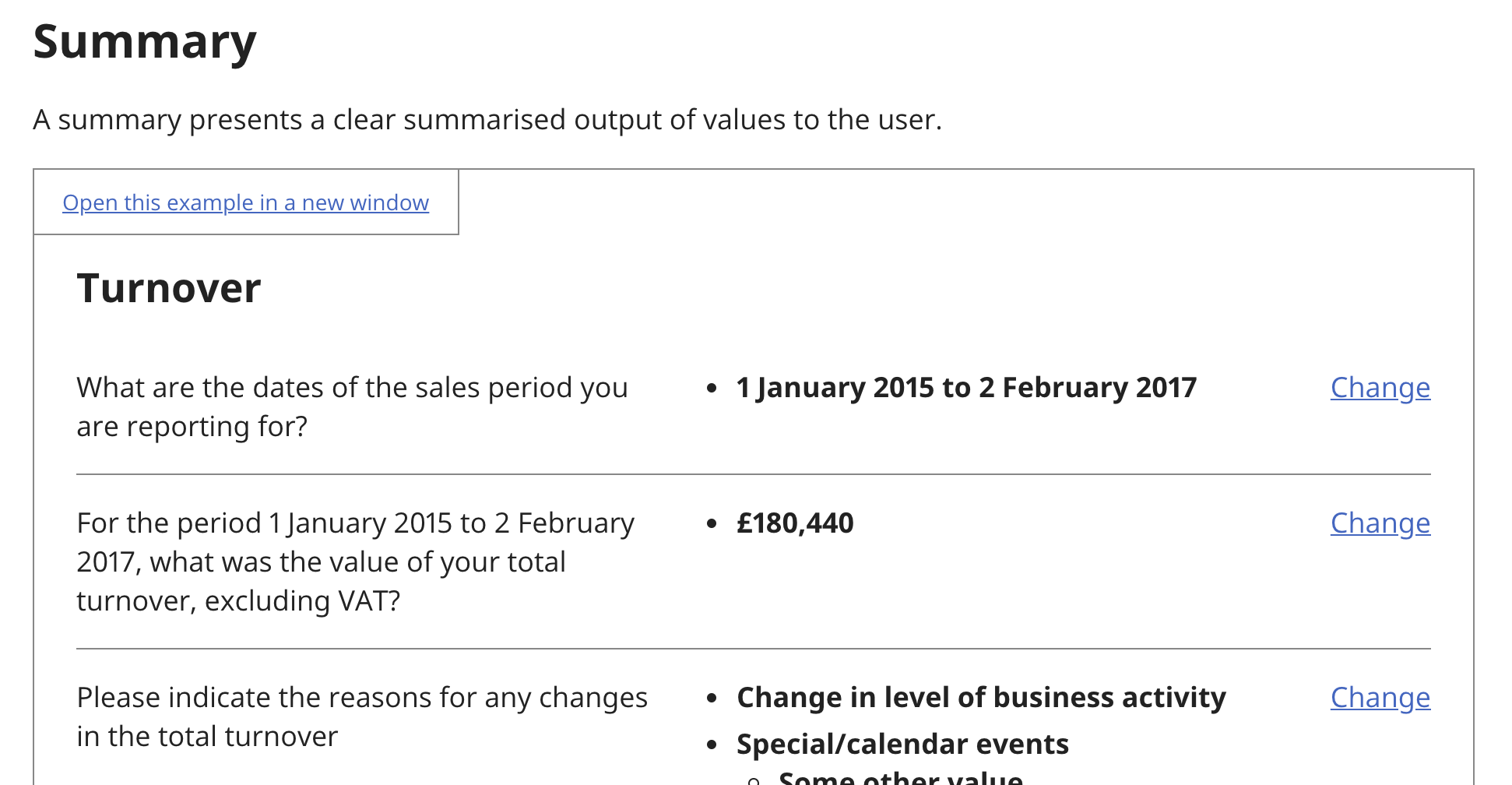Click Change link for sales period dates
Viewport: 1512px width, 785px height.
(1380, 388)
